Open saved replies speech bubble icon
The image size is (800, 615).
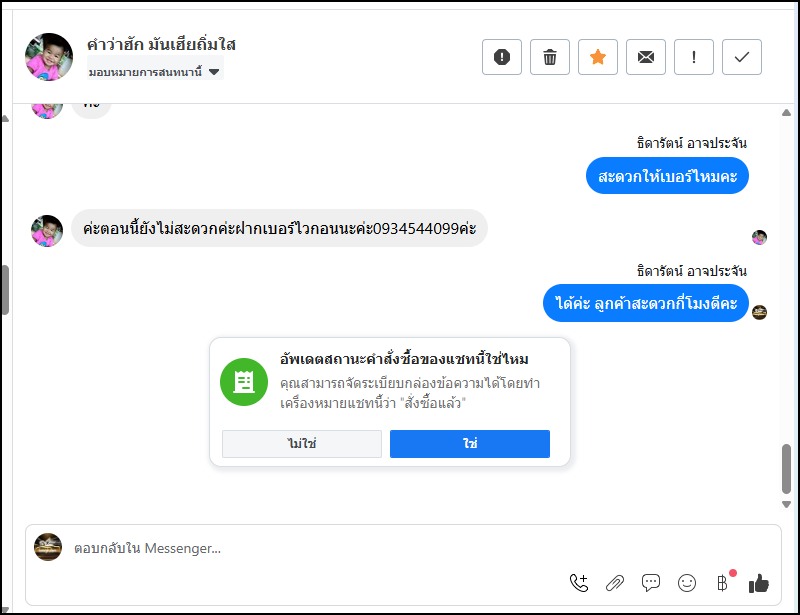651,583
